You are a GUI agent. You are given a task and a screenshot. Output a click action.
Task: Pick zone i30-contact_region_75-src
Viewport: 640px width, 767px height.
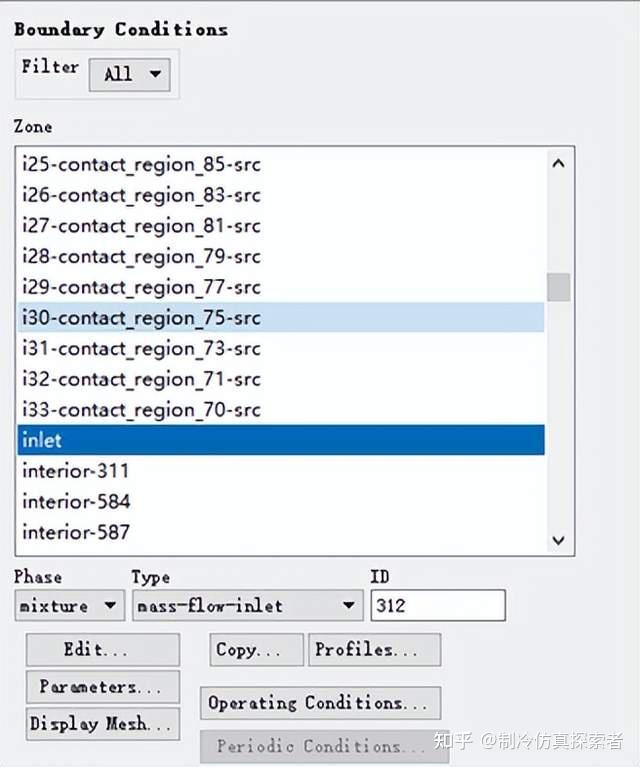(141, 318)
